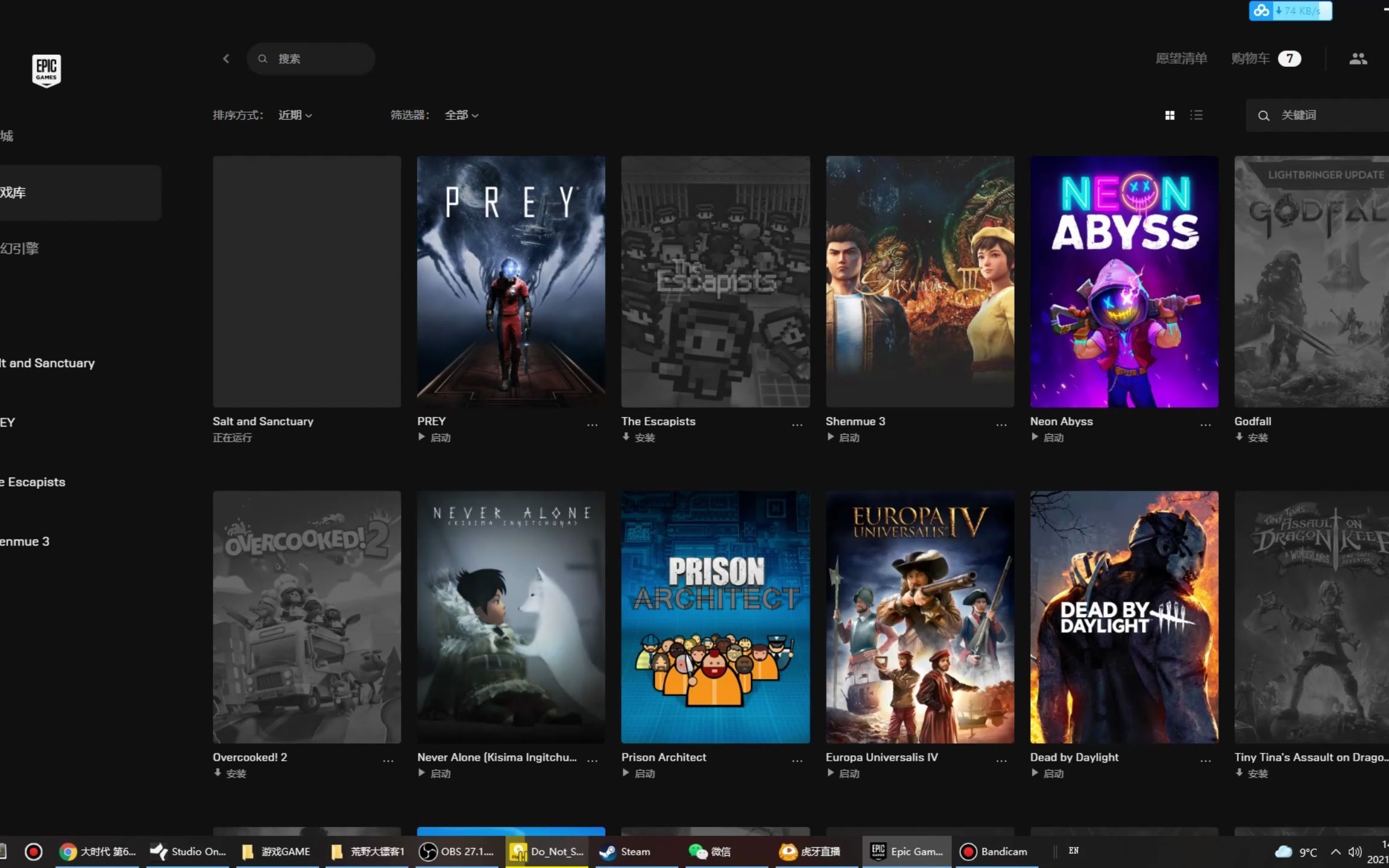The width and height of the screenshot is (1389, 868).
Task: Open Salt and Sanctuary in sidebar quick launch
Action: [x=48, y=363]
